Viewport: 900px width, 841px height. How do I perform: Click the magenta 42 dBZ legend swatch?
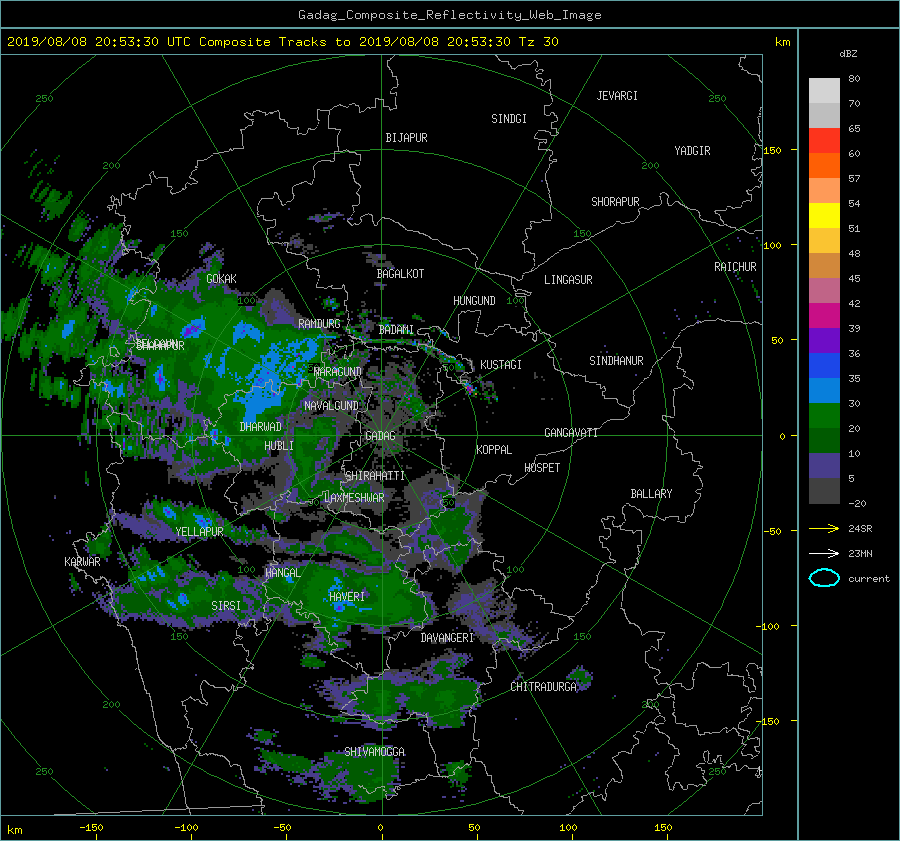pos(824,315)
